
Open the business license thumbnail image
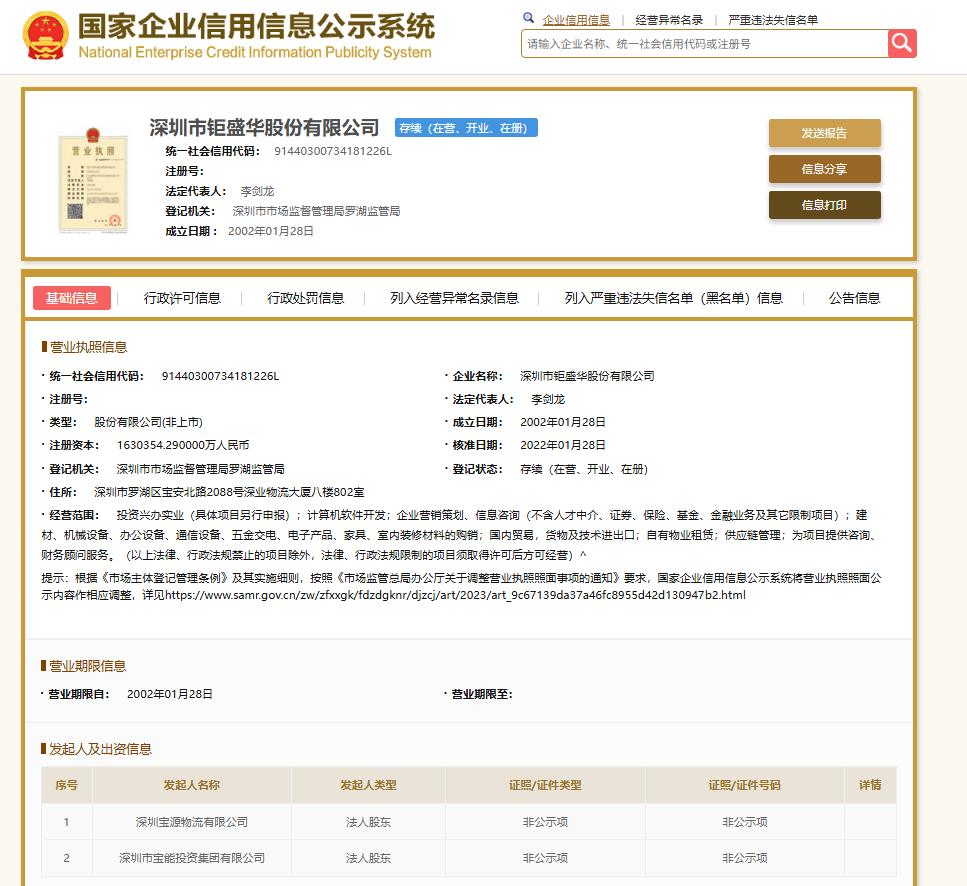point(93,180)
